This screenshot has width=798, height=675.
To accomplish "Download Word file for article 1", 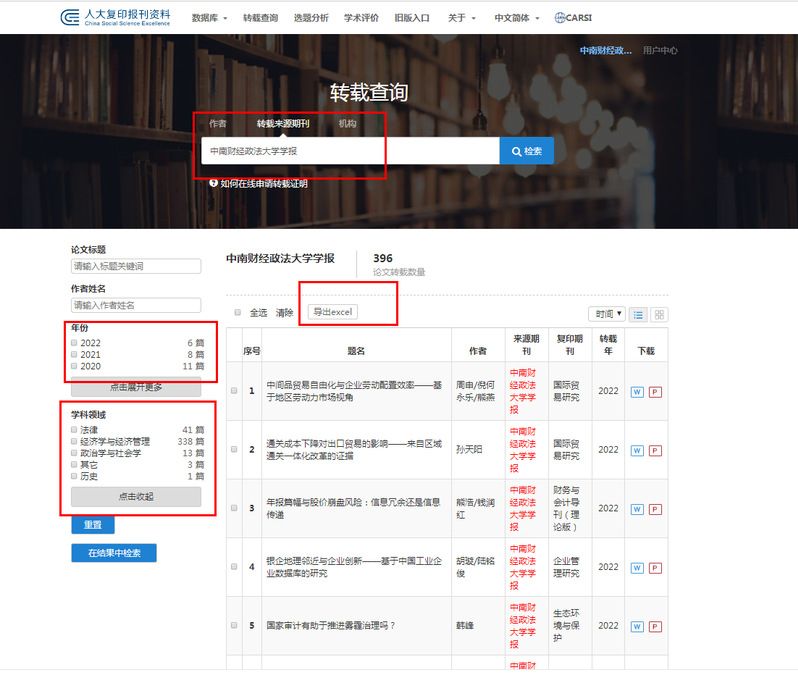I will pos(637,391).
